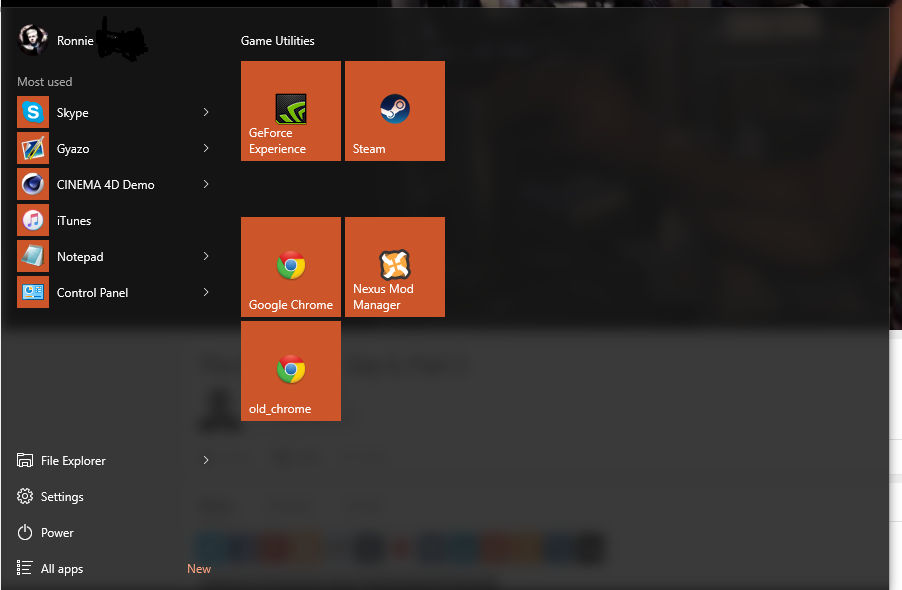Screen dimensions: 902x590
Task: Click the Ronnie user avatar
Action: click(x=32, y=40)
